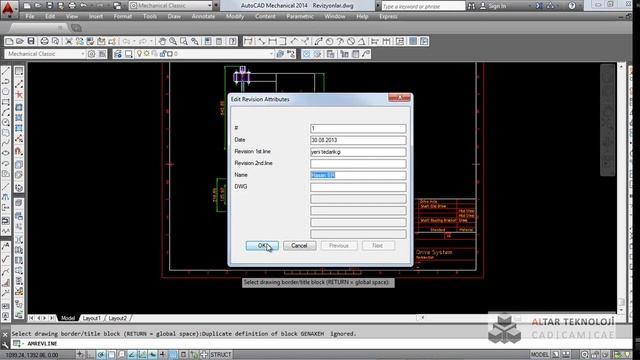
Task: Open the File menu
Action: pyautogui.click(x=30, y=17)
